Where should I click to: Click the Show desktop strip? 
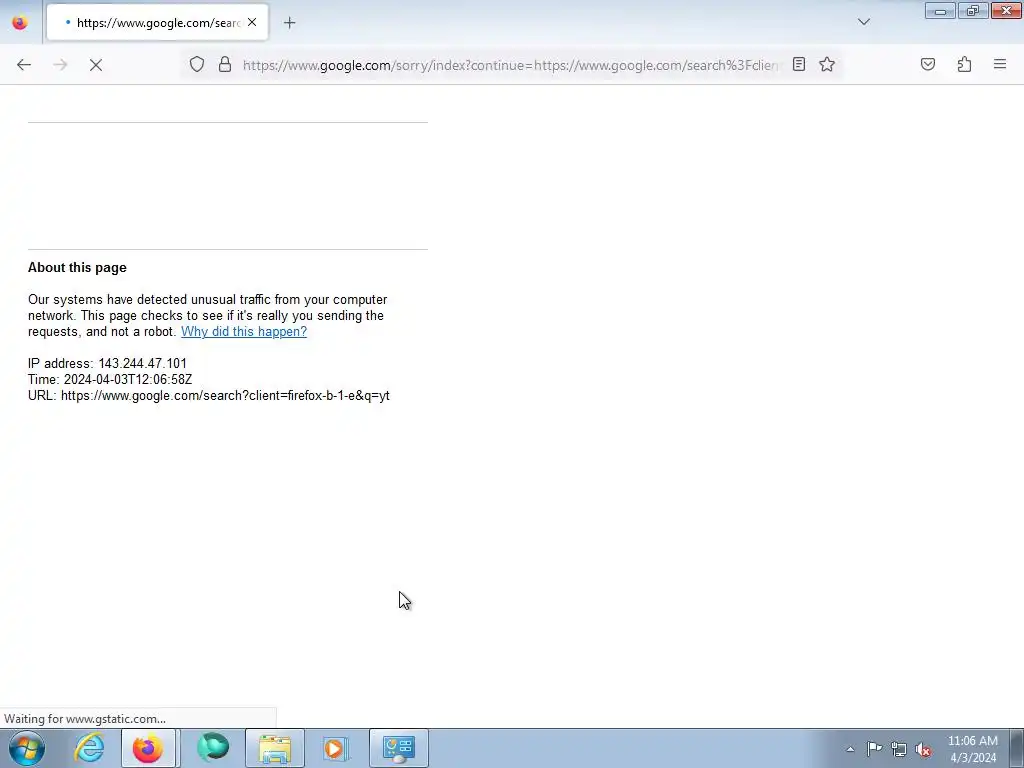pos(1017,748)
